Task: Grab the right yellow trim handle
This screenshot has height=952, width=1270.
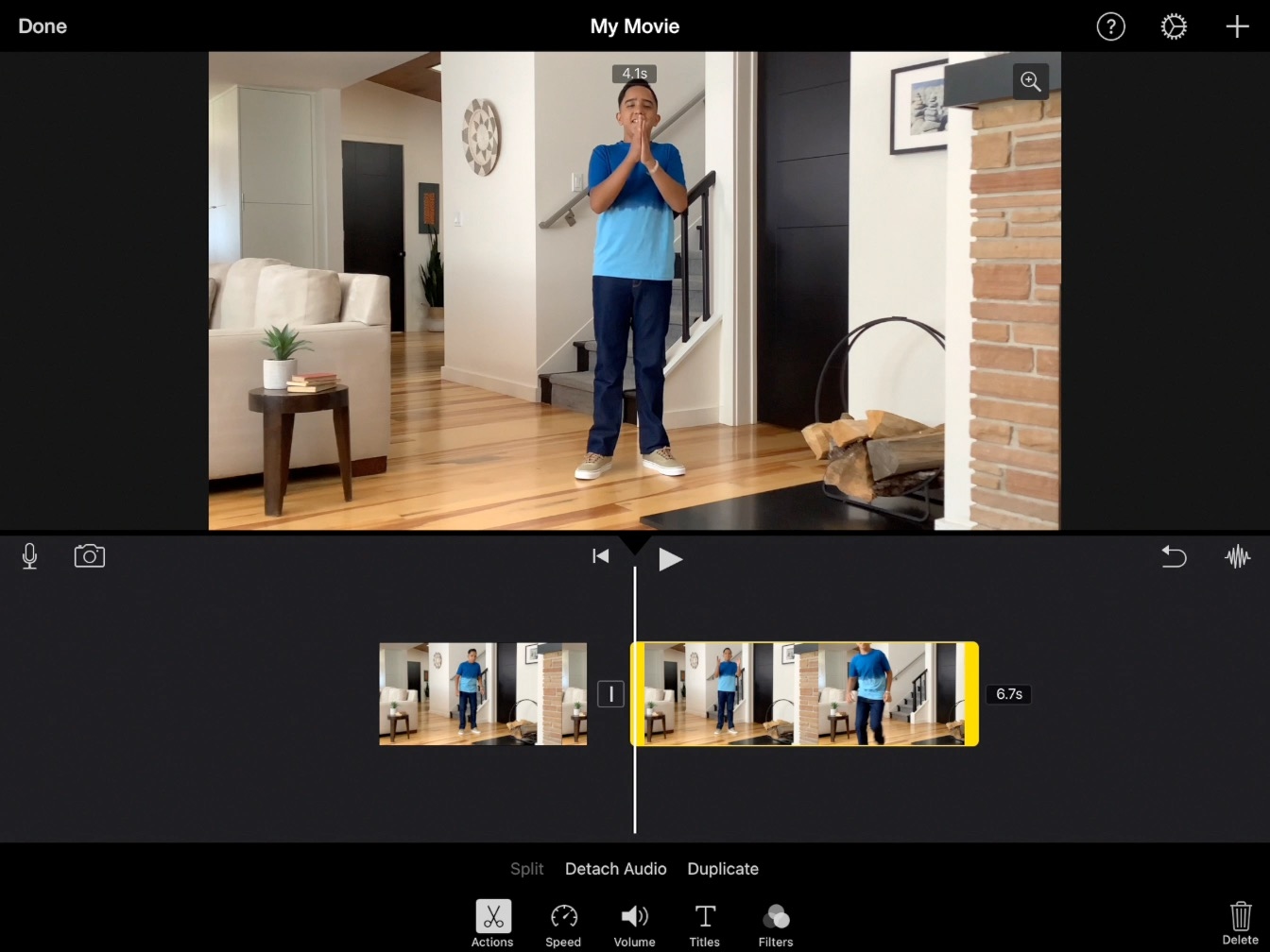Action: pyautogui.click(x=971, y=694)
